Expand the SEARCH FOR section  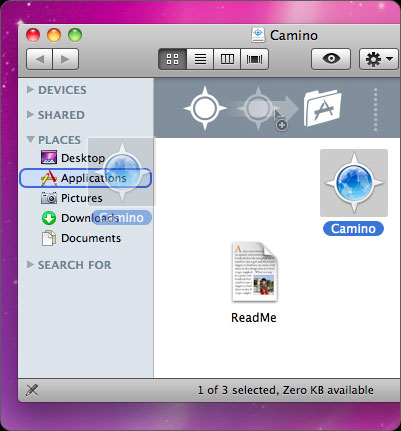[x=30, y=264]
